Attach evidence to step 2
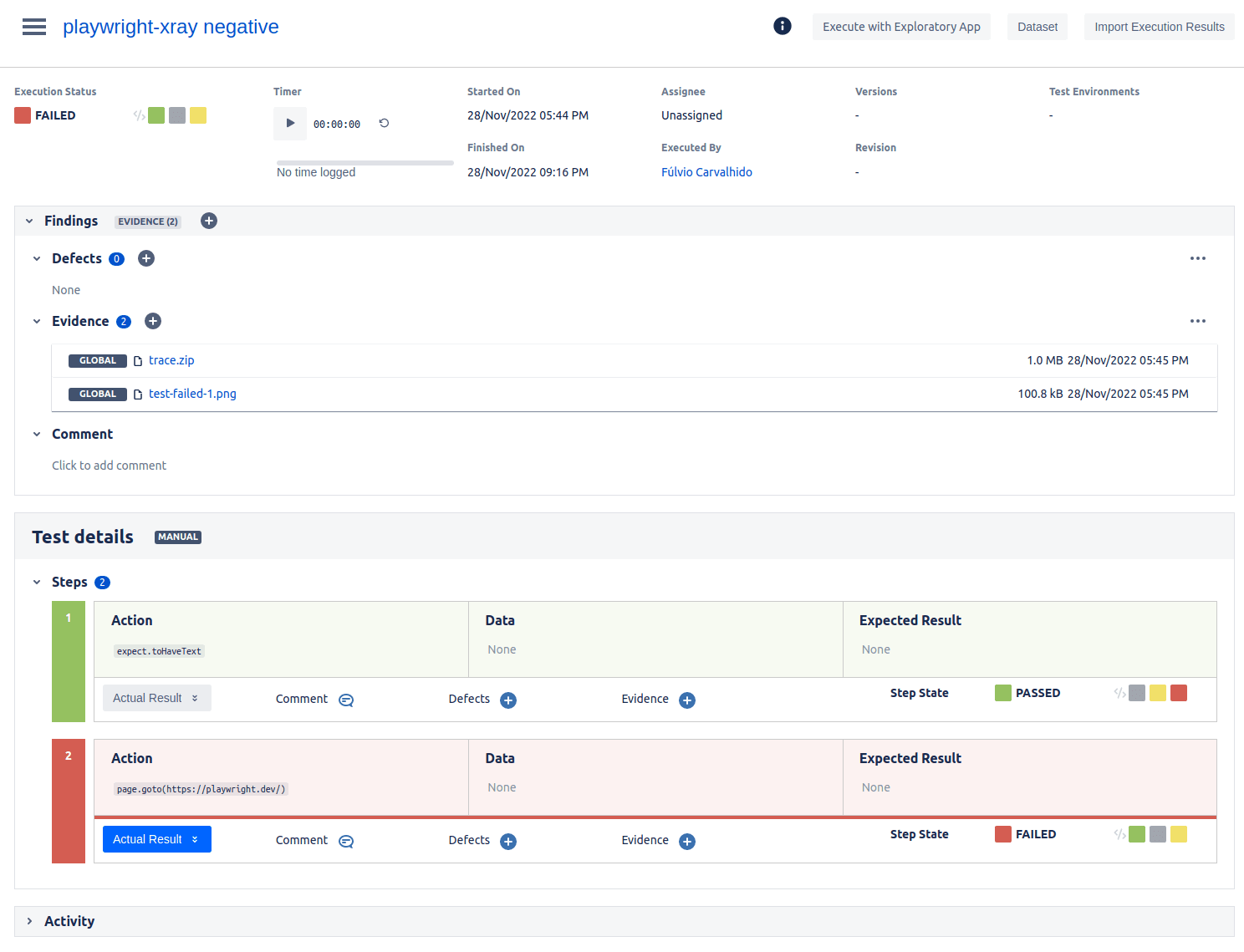Screen dimensions: 1244x952 [687, 842]
